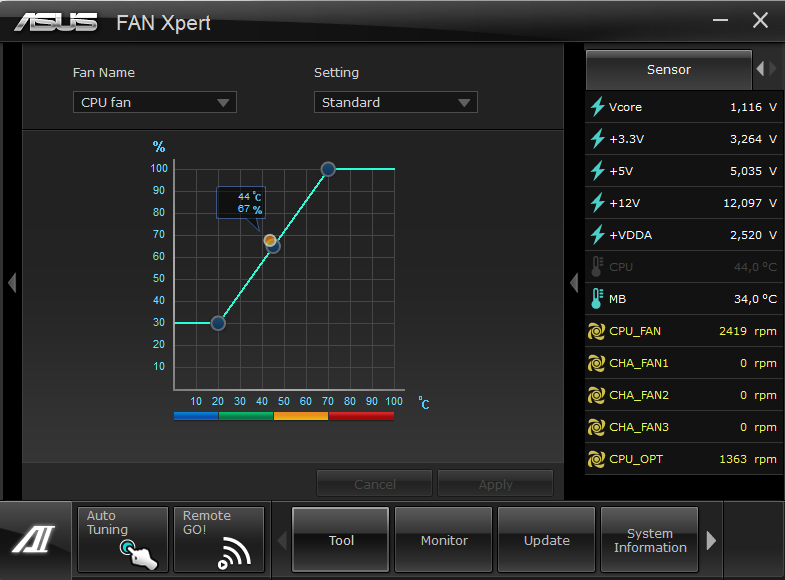785x580 pixels.
Task: Click the disabled Apply button
Action: tap(496, 484)
